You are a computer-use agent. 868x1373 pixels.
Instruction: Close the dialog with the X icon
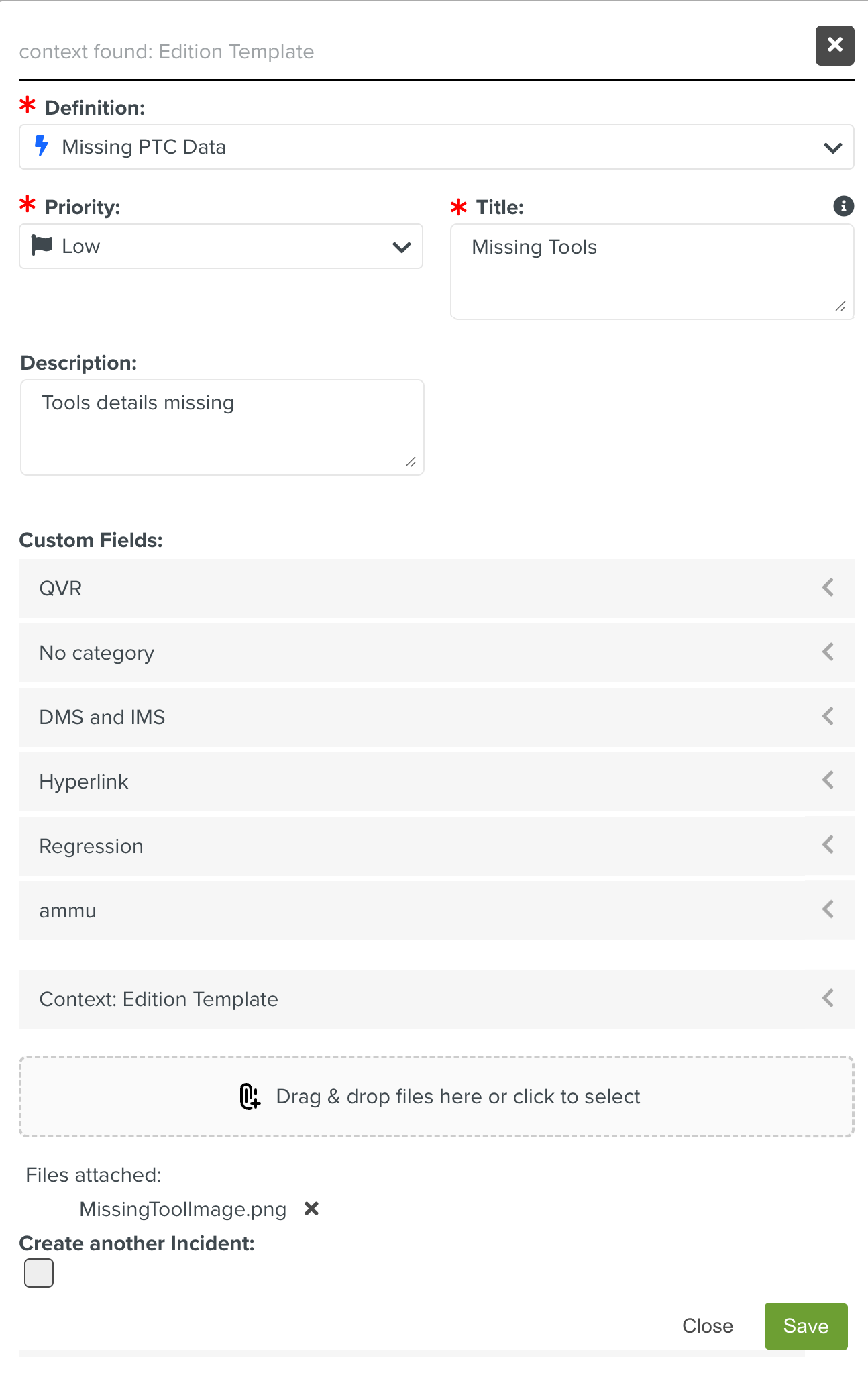click(834, 46)
